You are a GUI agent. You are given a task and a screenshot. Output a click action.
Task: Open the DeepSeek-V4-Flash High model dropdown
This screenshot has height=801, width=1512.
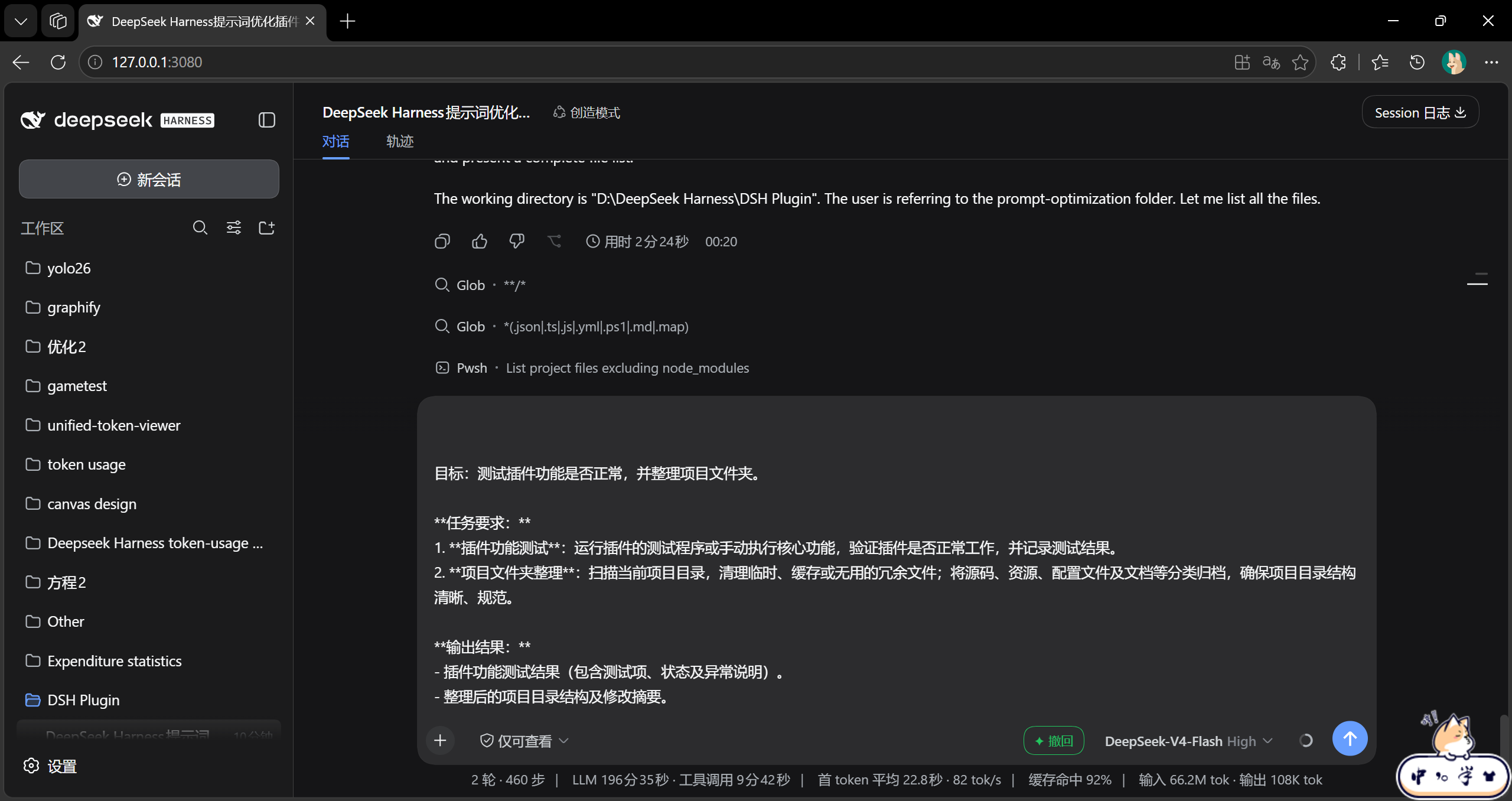1188,741
